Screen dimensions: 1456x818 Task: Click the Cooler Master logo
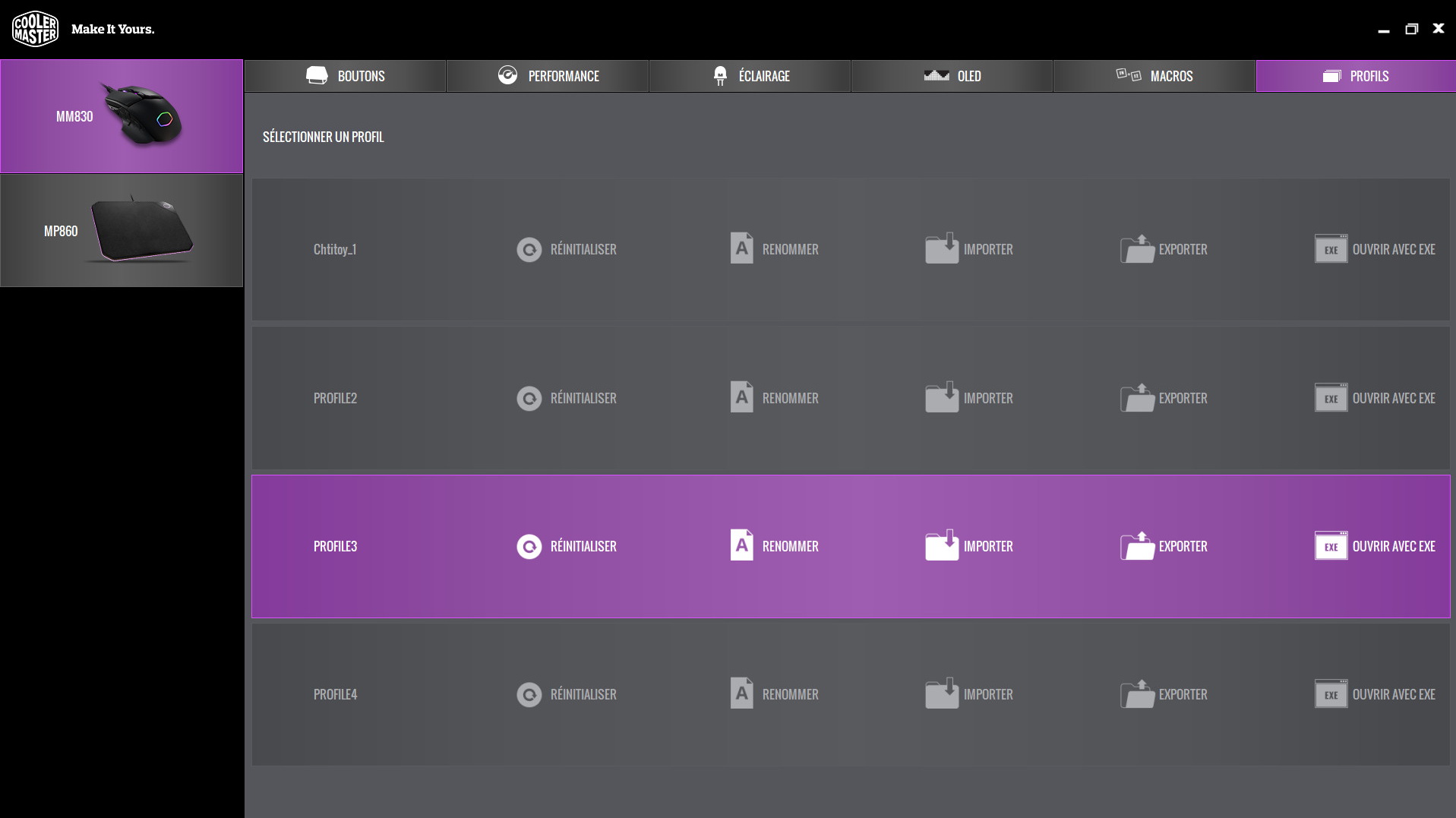point(35,29)
